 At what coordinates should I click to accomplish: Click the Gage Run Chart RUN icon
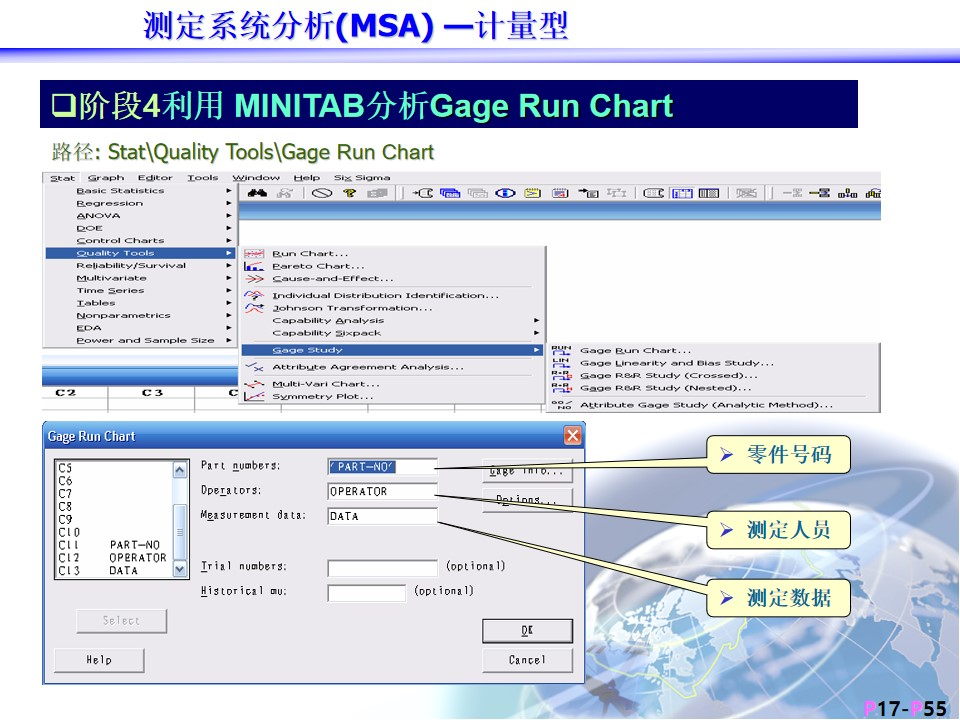(561, 350)
